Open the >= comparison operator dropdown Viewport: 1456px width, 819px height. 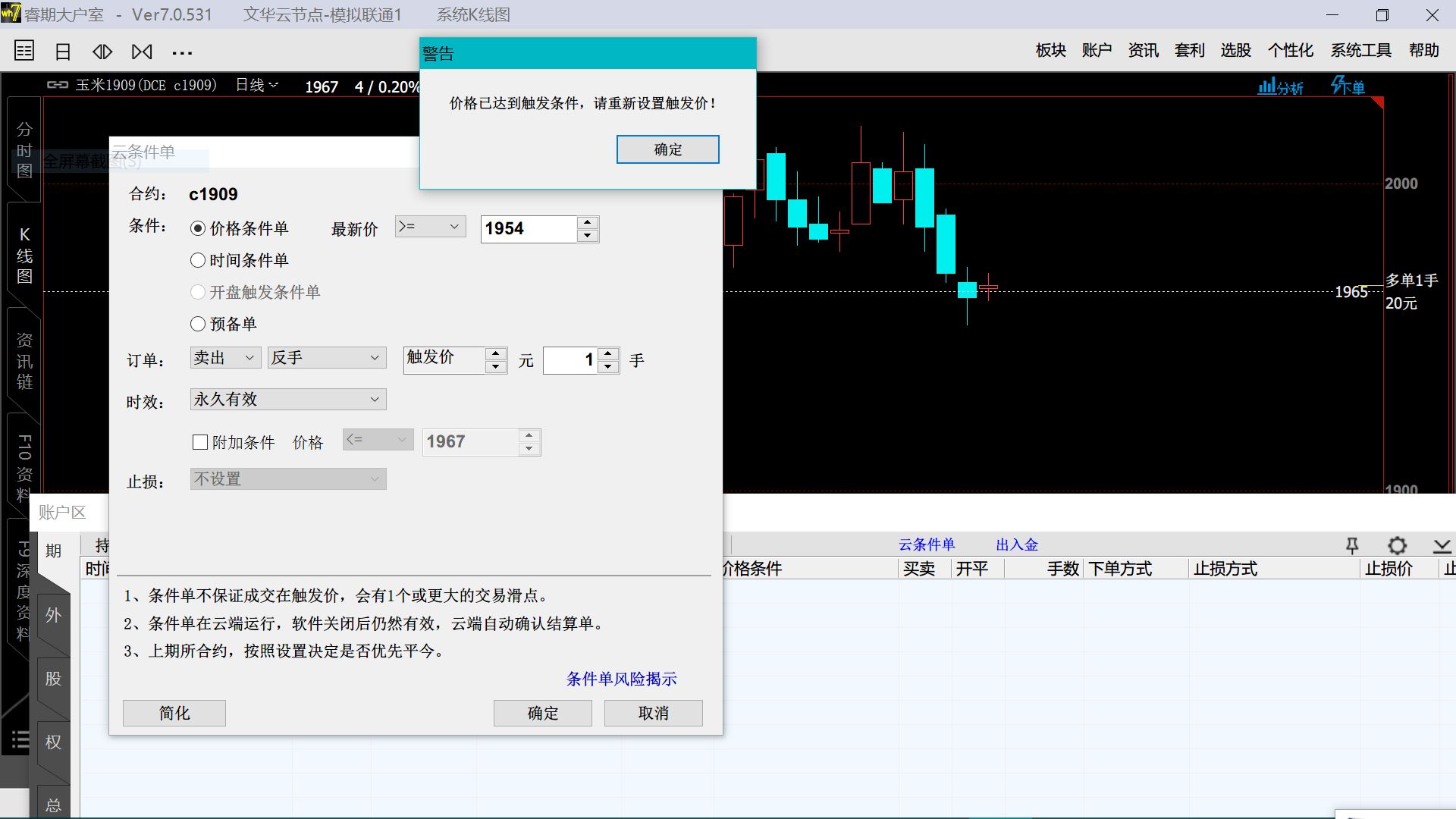tap(430, 227)
